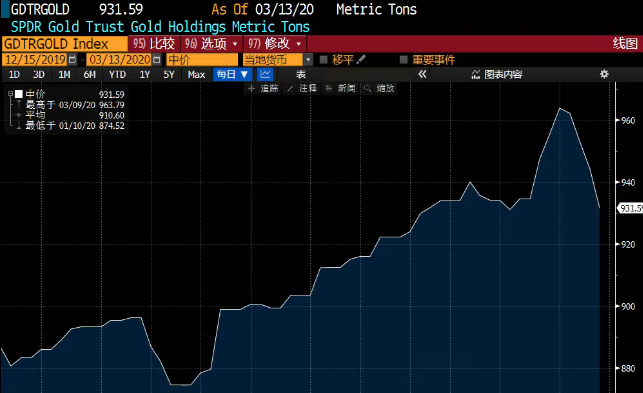
Task: Open the 96) 选项 options dropdown
Action: point(211,43)
